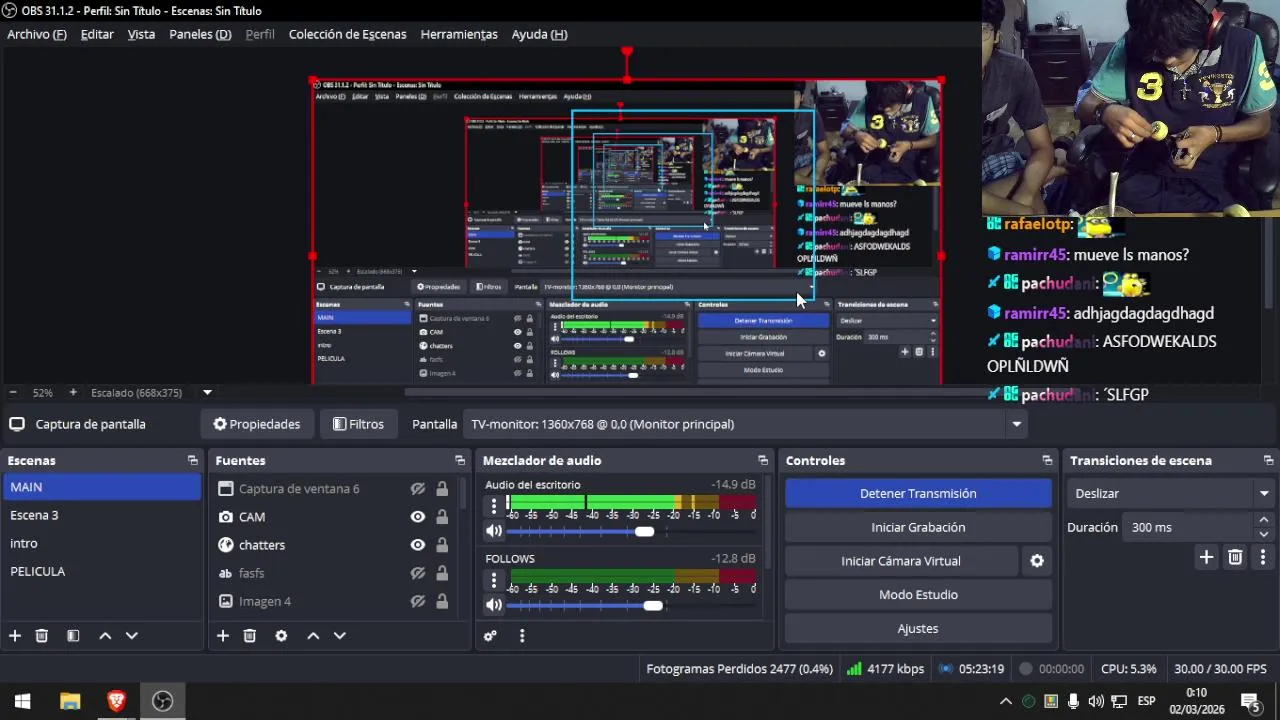Toggle lock on Captura de ventana 6
The width and height of the screenshot is (1280, 720).
(442, 489)
